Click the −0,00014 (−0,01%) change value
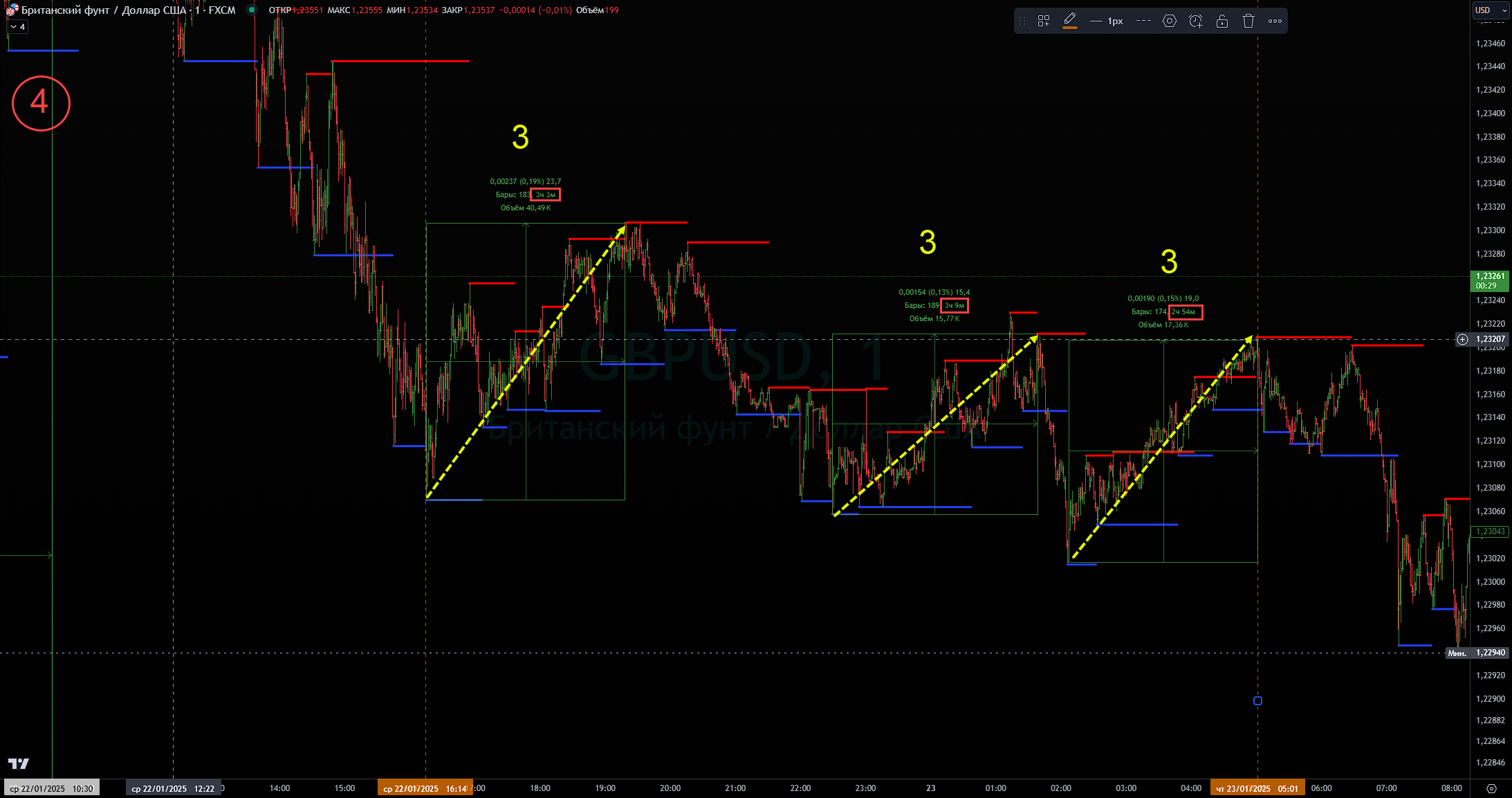The width and height of the screenshot is (1512, 798). 535,10
